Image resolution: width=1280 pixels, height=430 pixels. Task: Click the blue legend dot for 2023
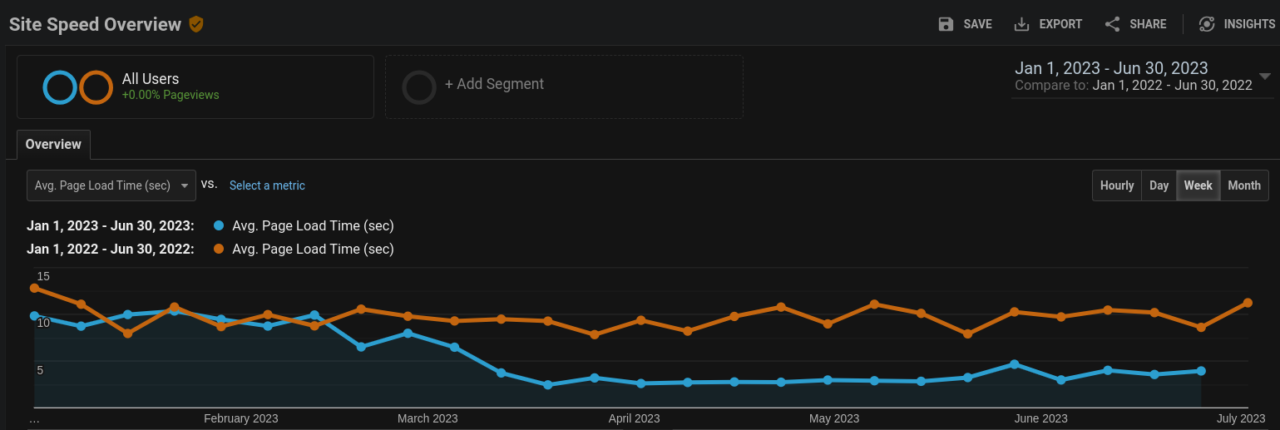(220, 226)
